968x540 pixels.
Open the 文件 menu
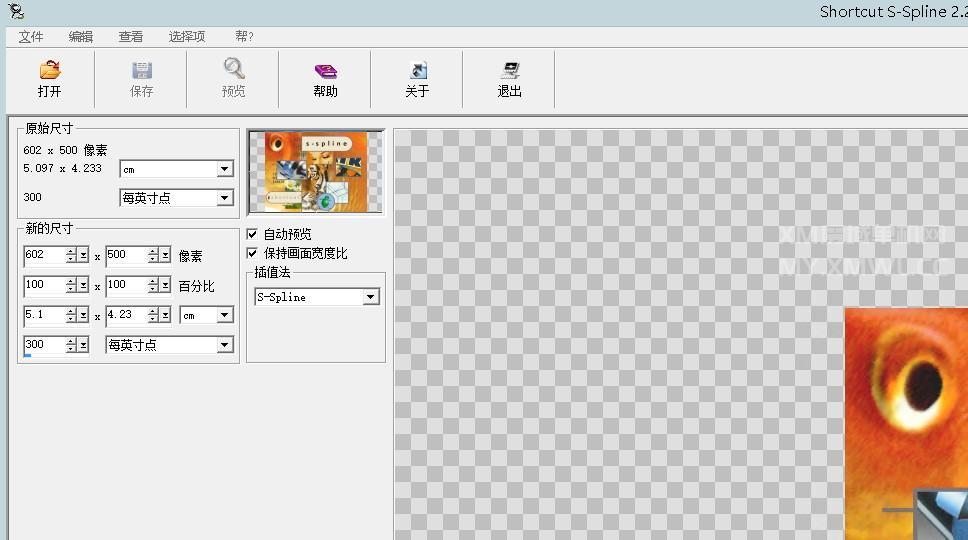tap(31, 36)
